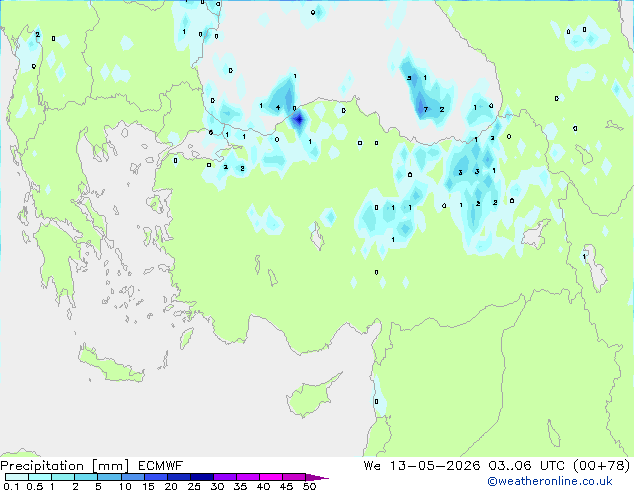
Task: Click the 5–10 mm legend color swatch
Action: tap(109, 477)
